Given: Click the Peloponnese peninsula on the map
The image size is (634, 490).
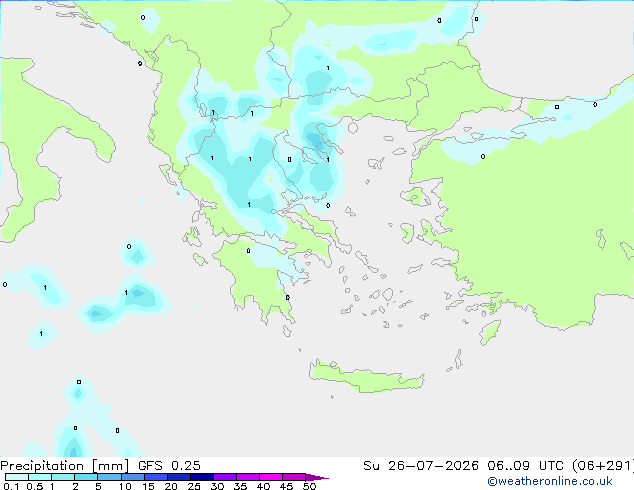Looking at the screenshot, I should pyautogui.click(x=259, y=279).
